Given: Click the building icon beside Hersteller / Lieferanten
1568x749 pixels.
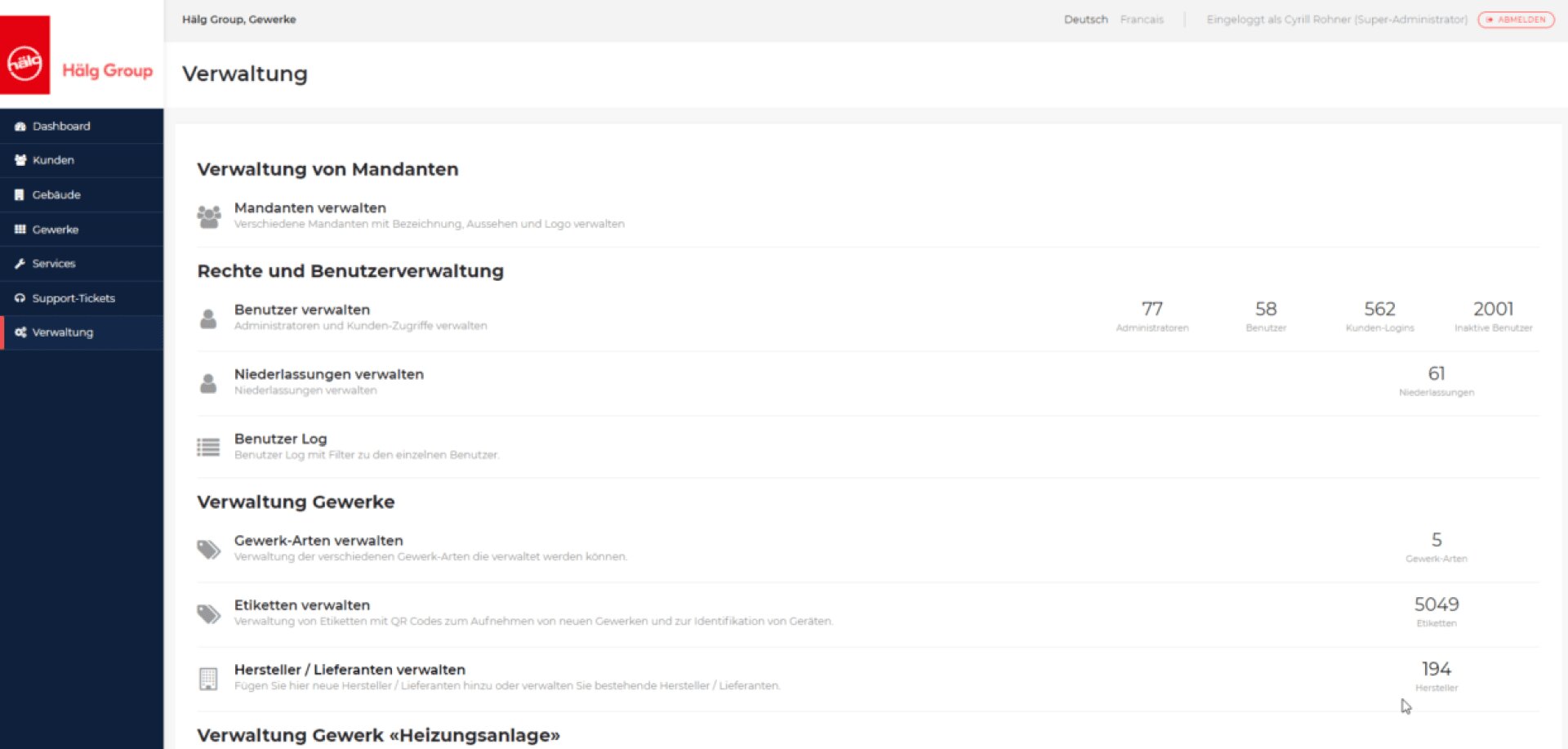Looking at the screenshot, I should coord(208,679).
